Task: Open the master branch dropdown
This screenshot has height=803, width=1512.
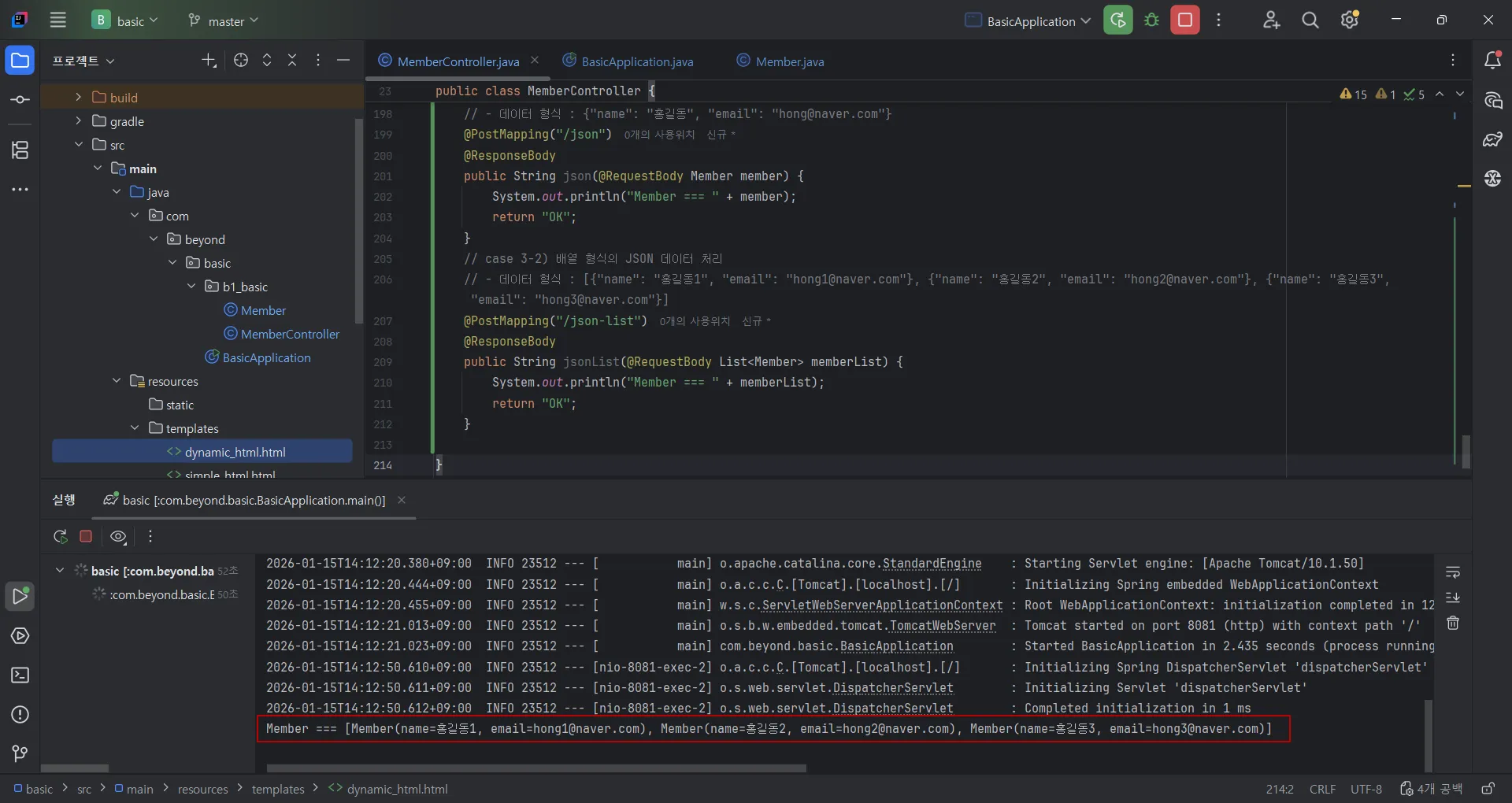Action: pyautogui.click(x=223, y=20)
